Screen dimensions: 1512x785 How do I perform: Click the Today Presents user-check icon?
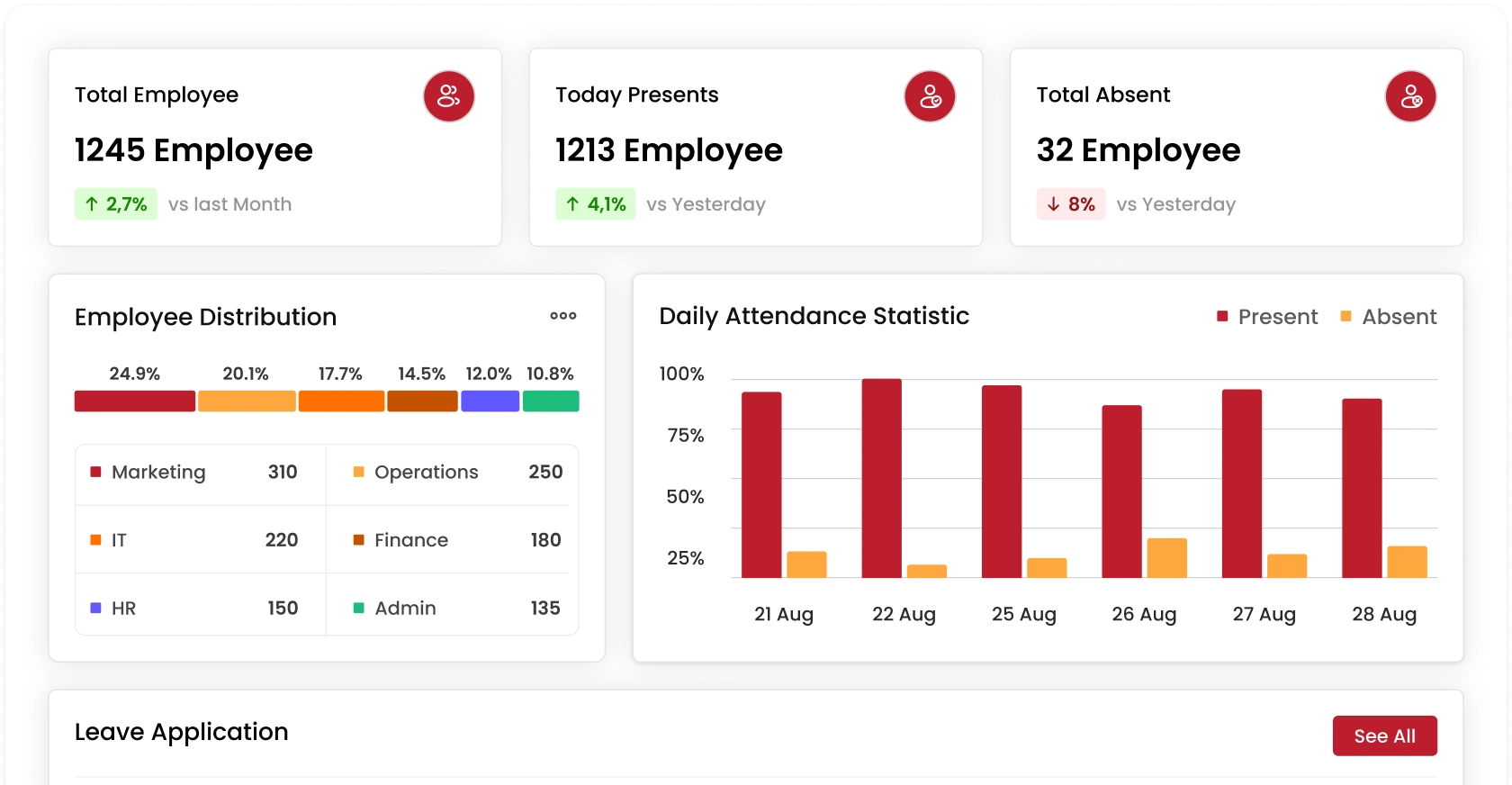(x=929, y=96)
